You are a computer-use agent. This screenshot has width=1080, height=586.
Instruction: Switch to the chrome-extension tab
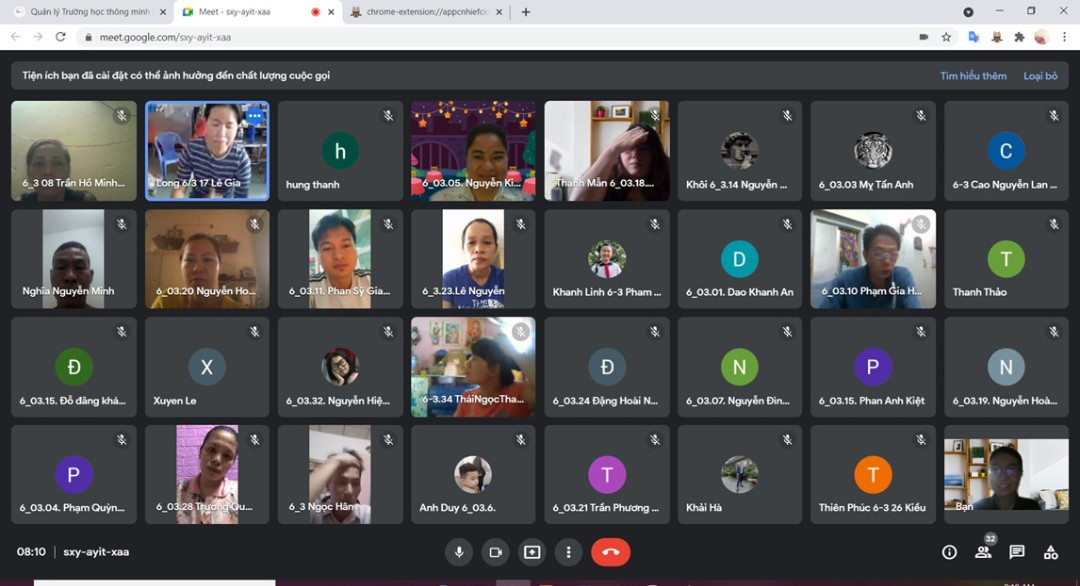pos(427,12)
